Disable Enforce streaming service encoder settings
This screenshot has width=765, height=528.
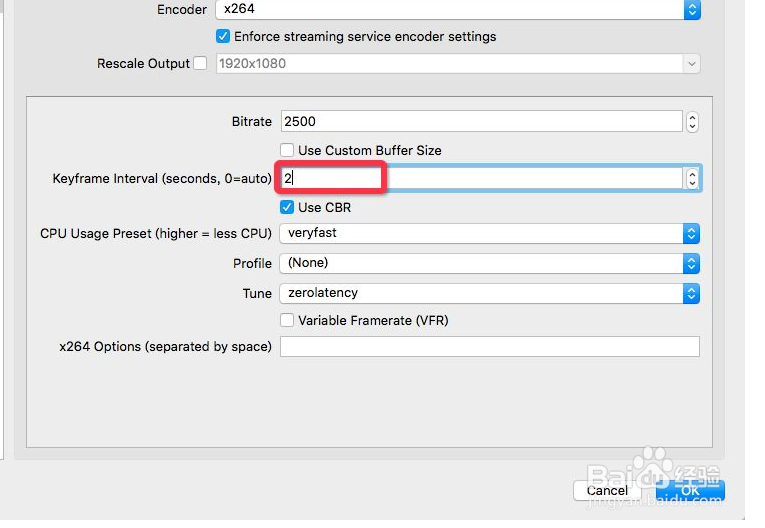pos(222,36)
